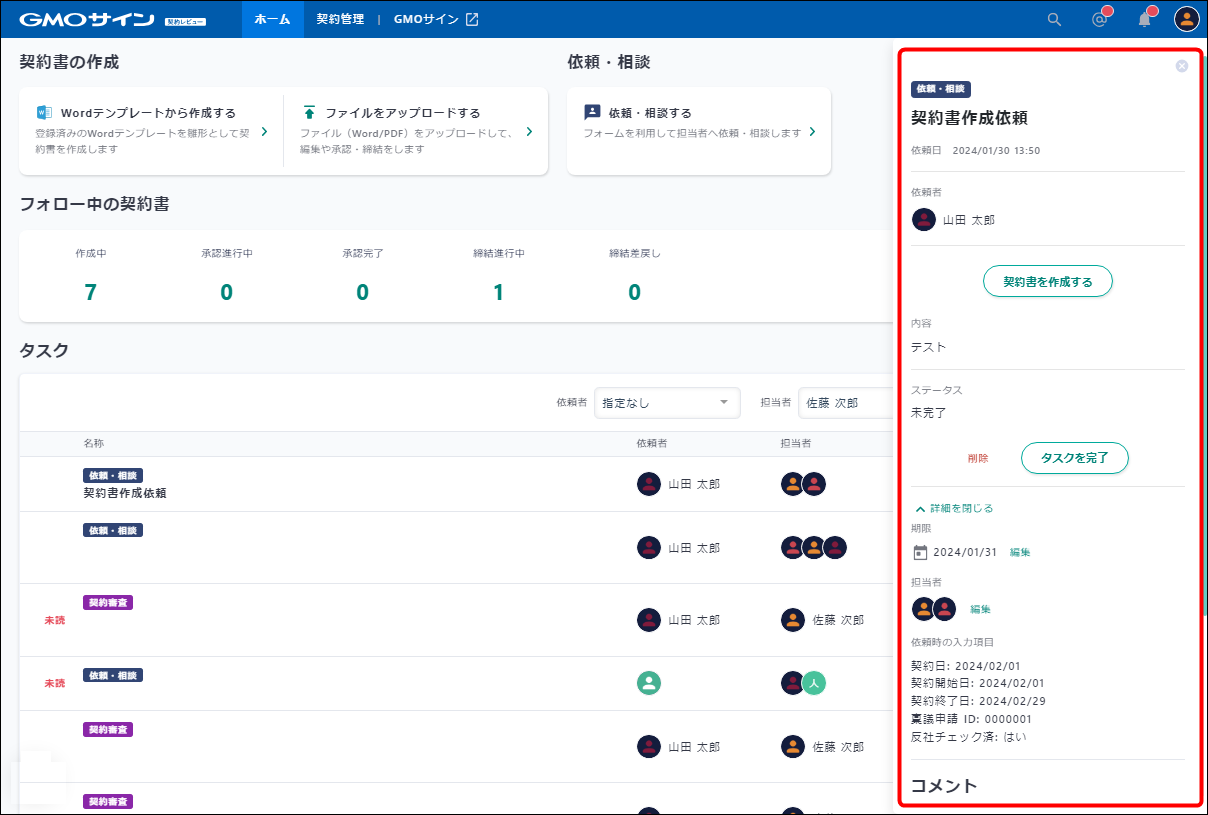
Task: Click the Word template document icon
Action: pyautogui.click(x=44, y=113)
